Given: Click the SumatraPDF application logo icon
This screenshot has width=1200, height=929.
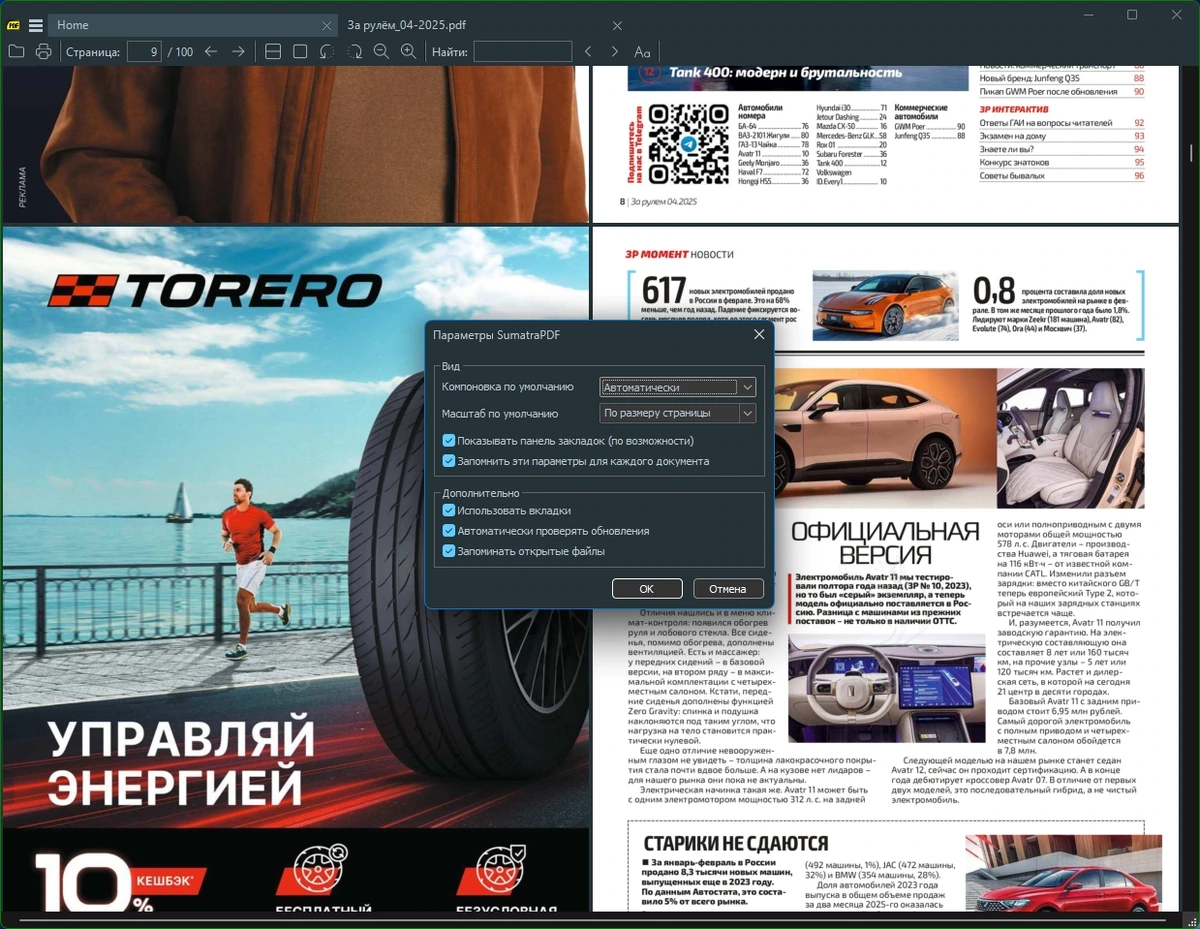Looking at the screenshot, I should click(x=14, y=25).
